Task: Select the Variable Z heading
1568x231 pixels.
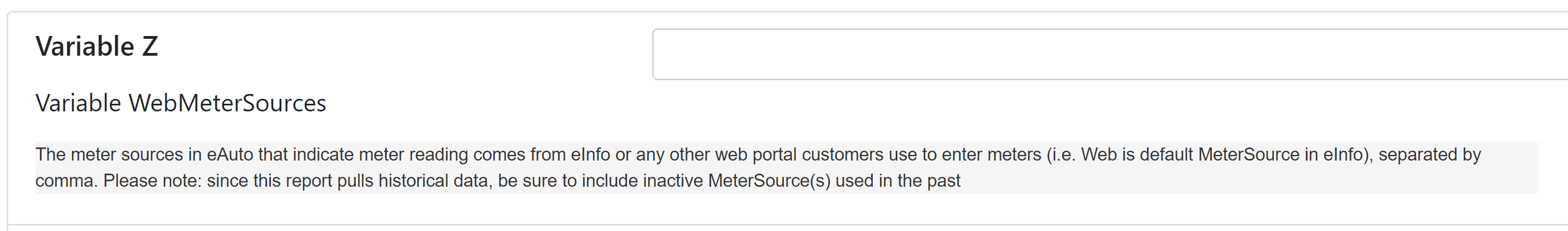Action: click(97, 47)
